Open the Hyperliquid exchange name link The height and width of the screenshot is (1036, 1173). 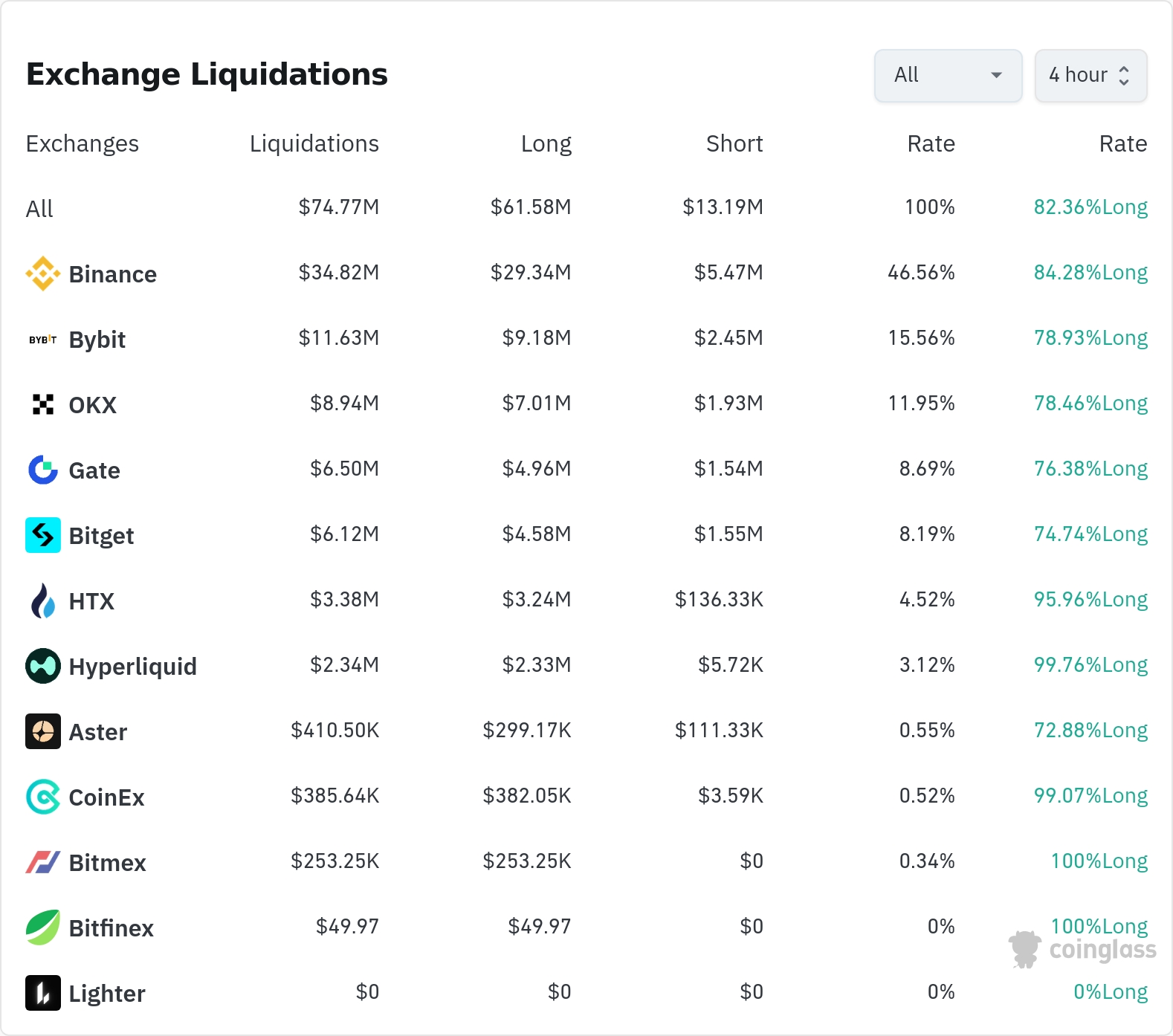point(132,667)
